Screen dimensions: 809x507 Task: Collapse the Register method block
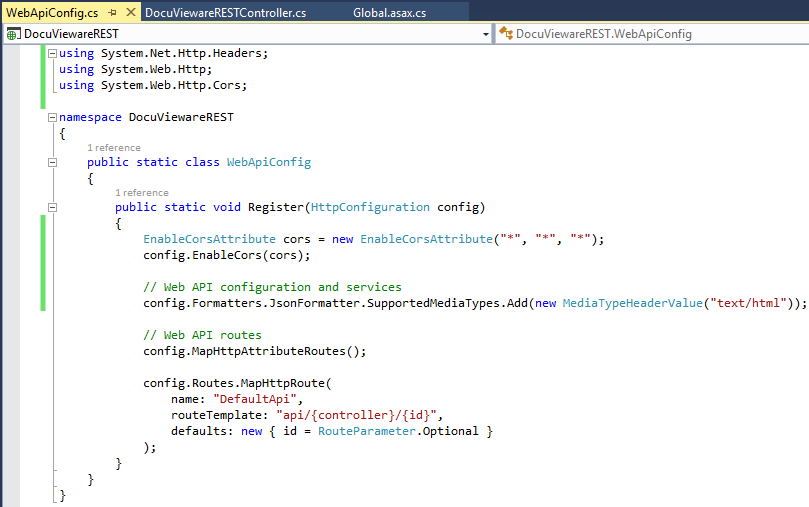52,207
